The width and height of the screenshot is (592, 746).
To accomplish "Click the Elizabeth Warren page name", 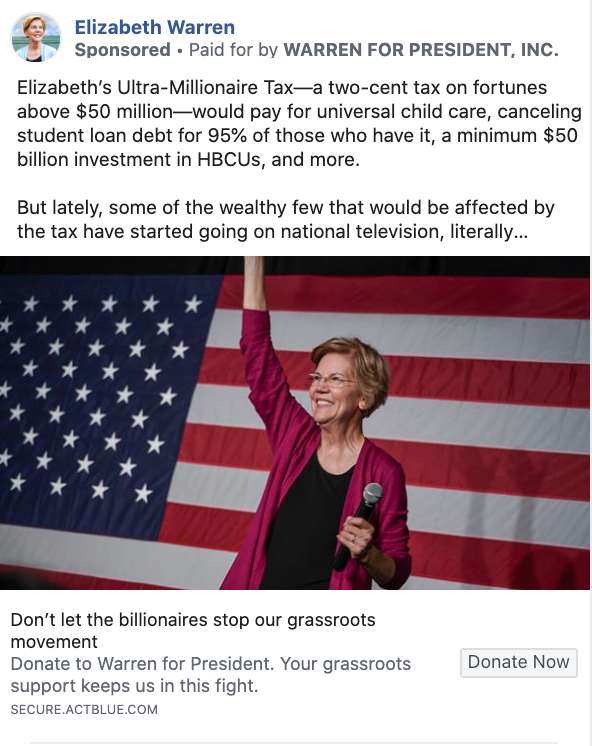I will pos(155,28).
